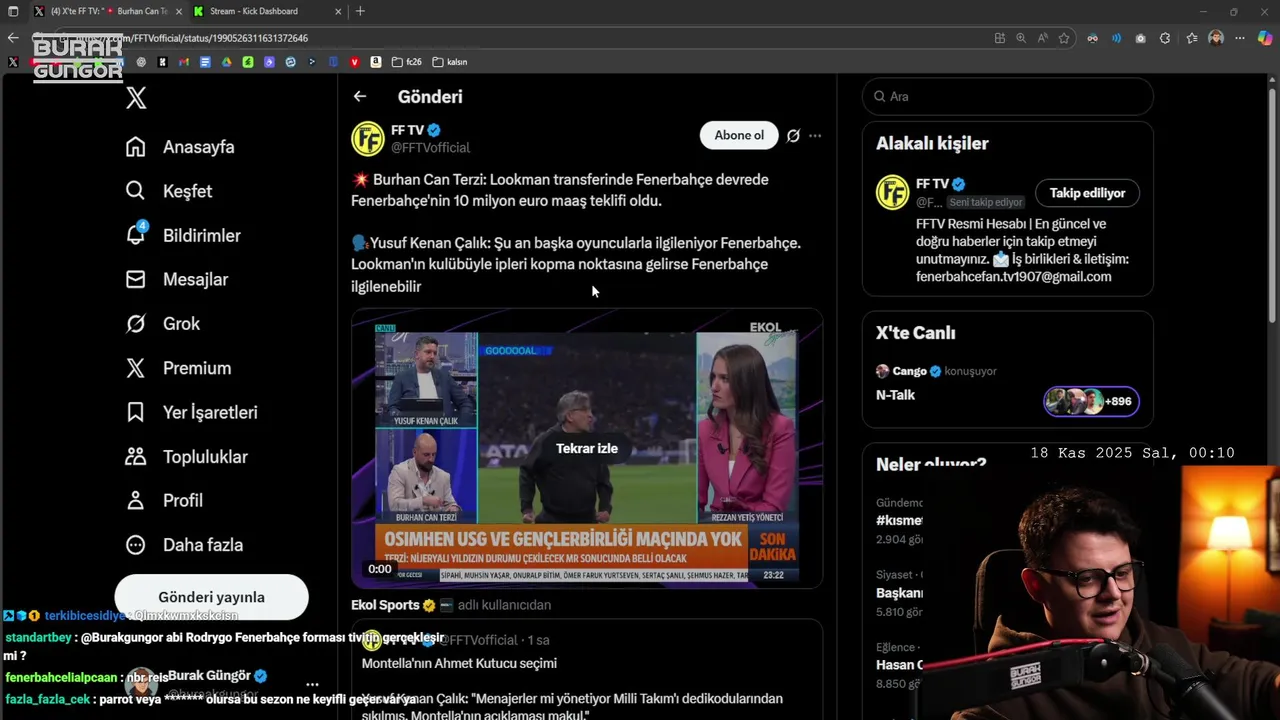Click the +896 listeners badge
Viewport: 1280px width, 720px height.
click(1091, 401)
